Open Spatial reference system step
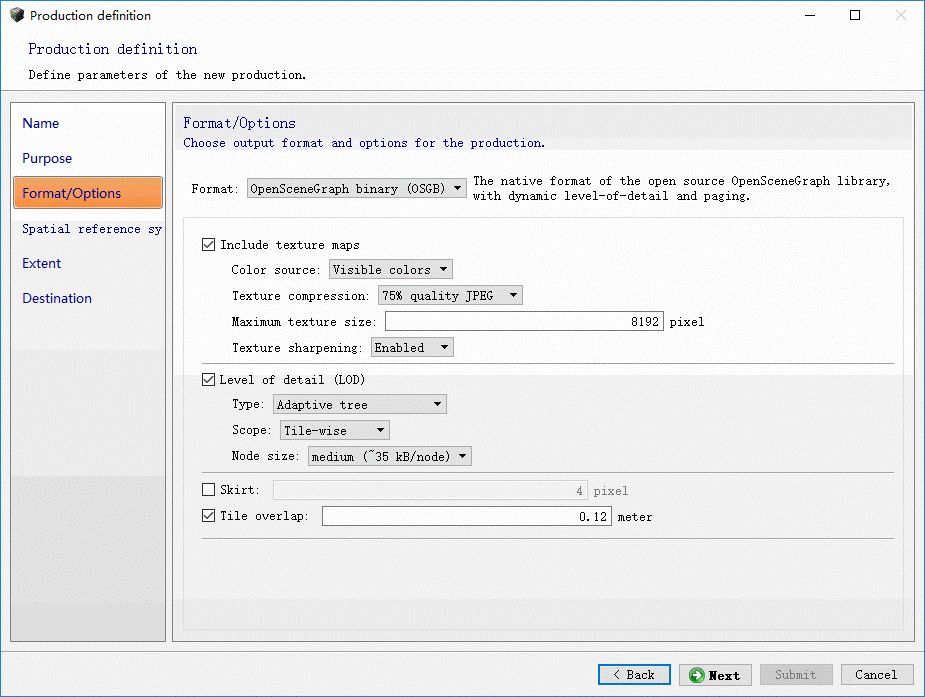The height and width of the screenshot is (697, 925). pos(91,228)
